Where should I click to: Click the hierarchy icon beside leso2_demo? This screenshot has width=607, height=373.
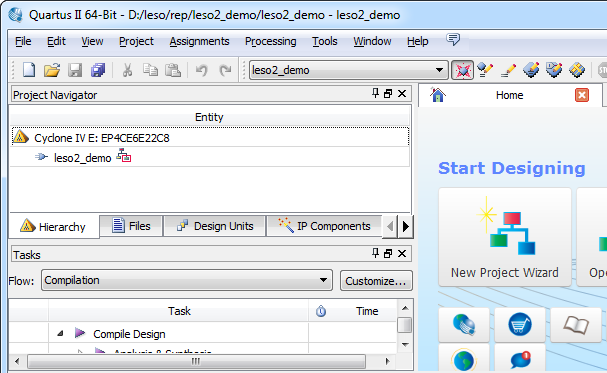pos(124,156)
